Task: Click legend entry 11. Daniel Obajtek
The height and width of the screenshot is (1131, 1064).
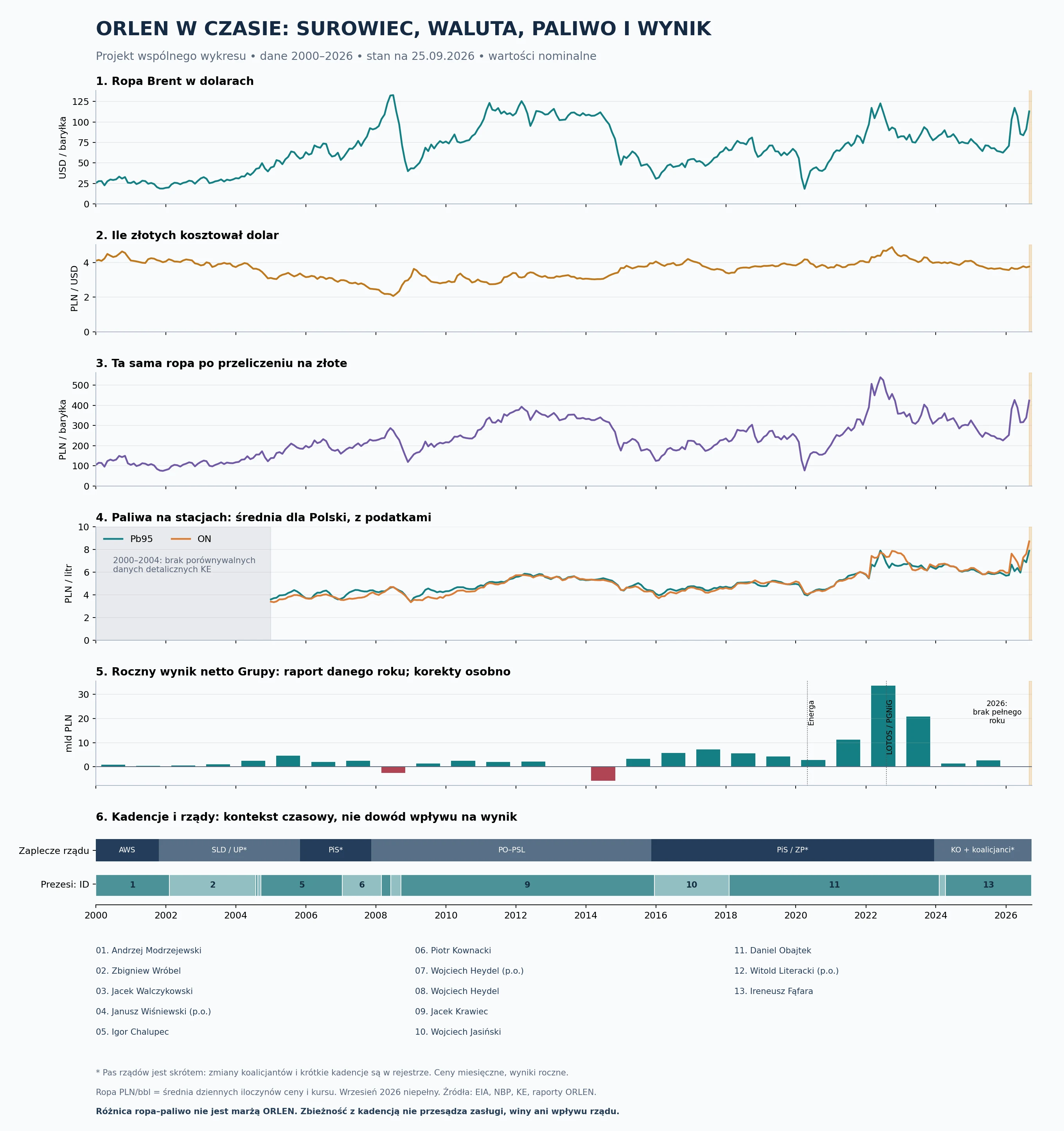Action: pyautogui.click(x=773, y=951)
